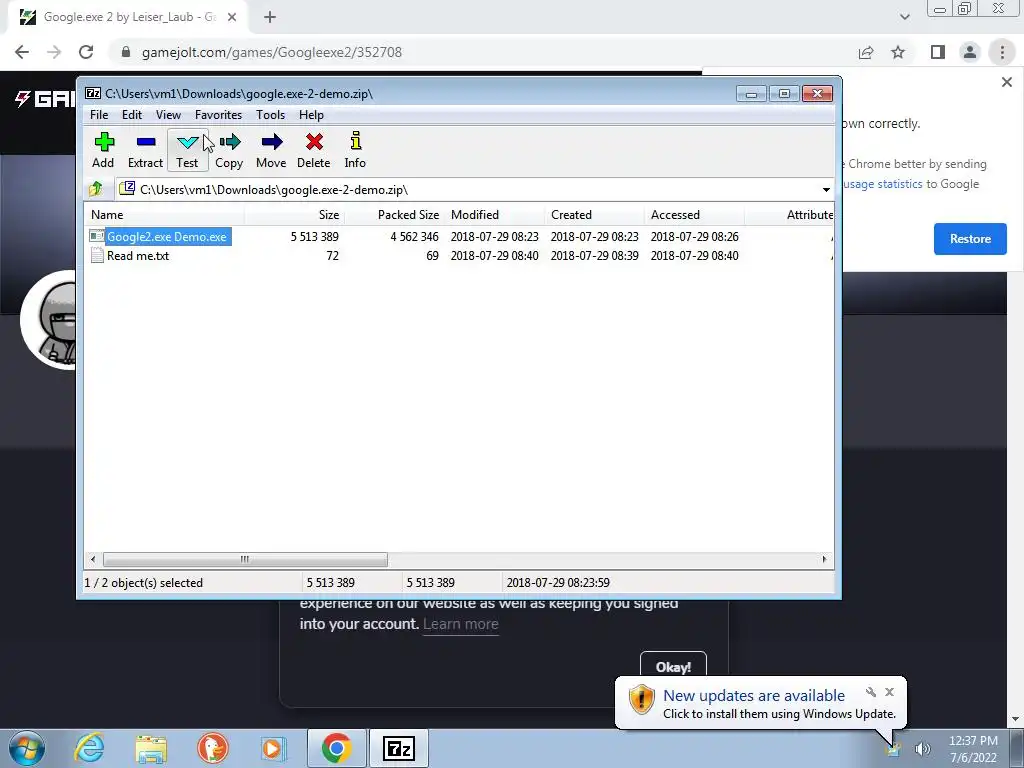Select the Read me.txt file
1024x768 pixels.
[130, 256]
